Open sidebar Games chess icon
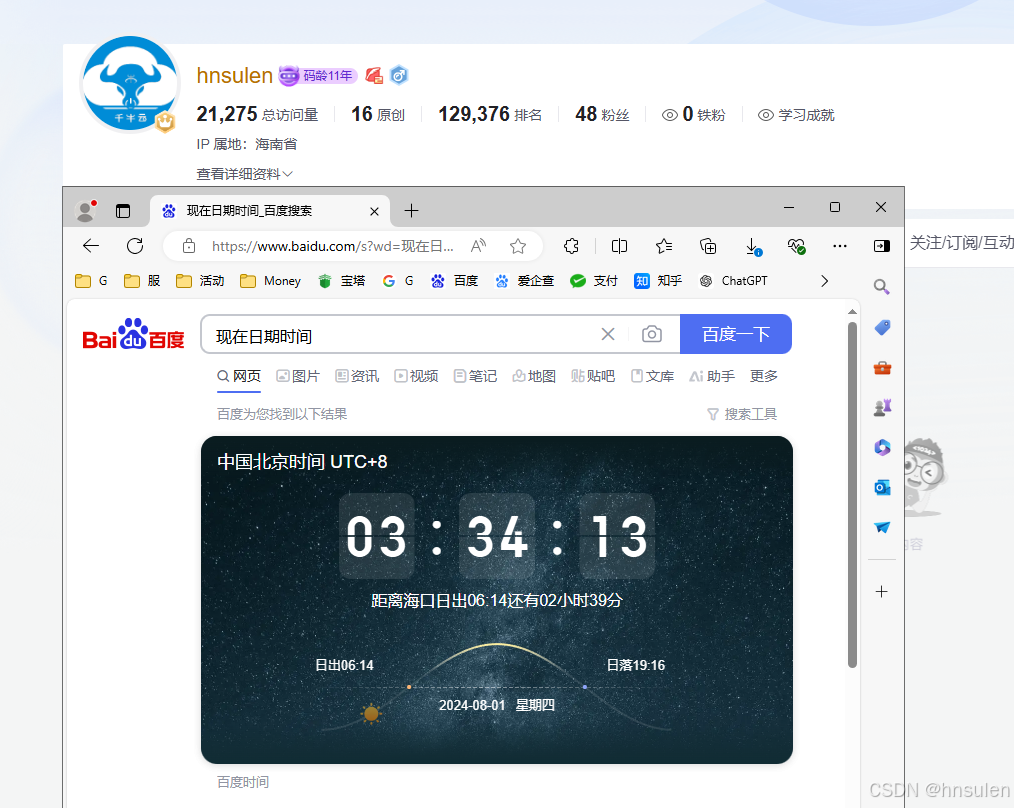This screenshot has height=808, width=1014. (x=882, y=408)
